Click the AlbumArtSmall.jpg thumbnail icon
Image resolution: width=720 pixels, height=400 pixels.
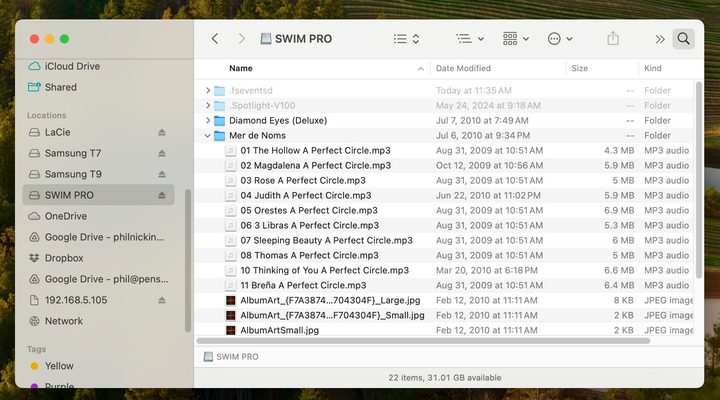pos(231,330)
